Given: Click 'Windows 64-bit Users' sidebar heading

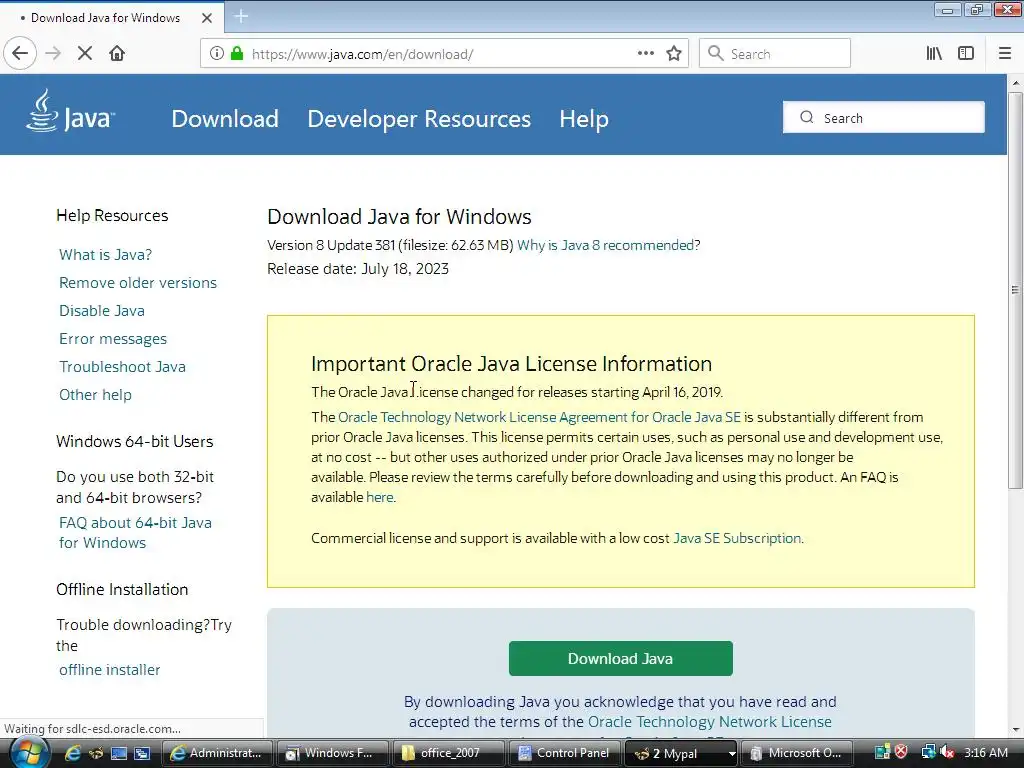Looking at the screenshot, I should point(135,441).
